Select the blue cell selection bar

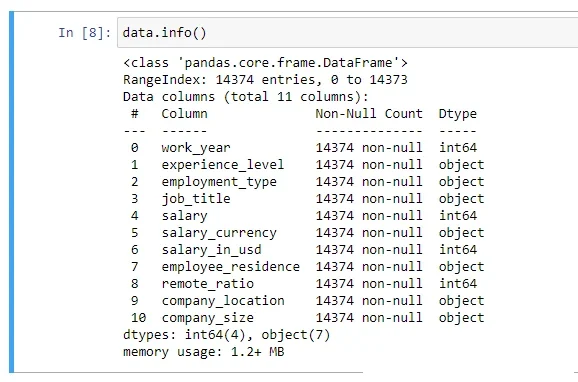pos(11,192)
